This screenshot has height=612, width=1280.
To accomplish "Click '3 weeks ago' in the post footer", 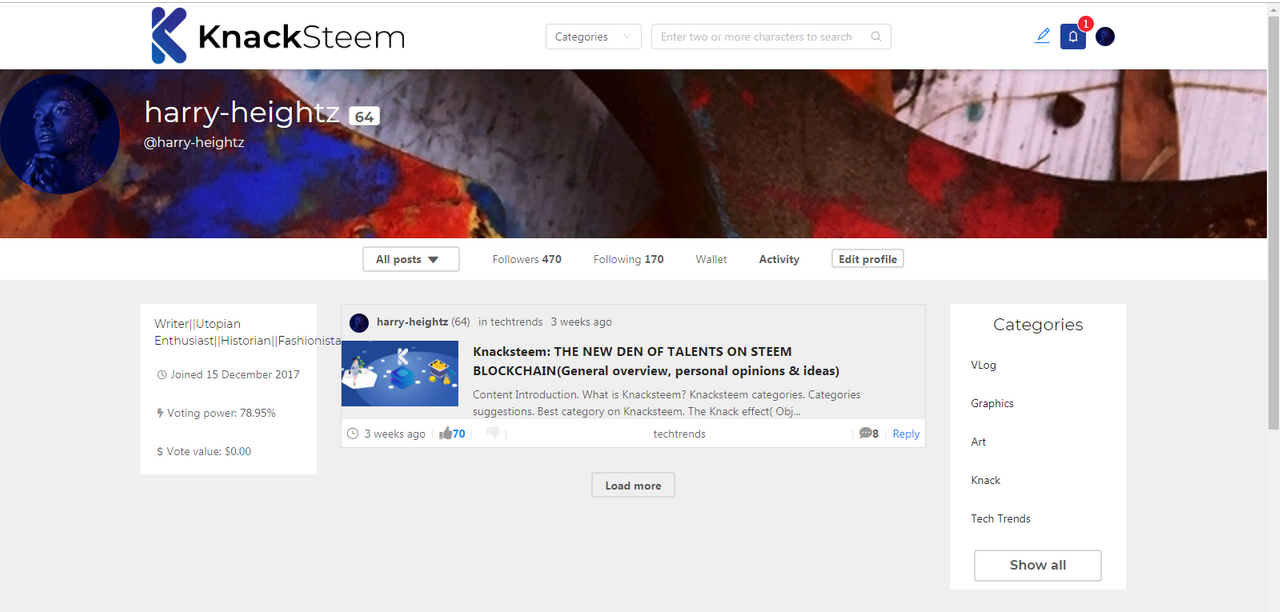I will point(395,434).
